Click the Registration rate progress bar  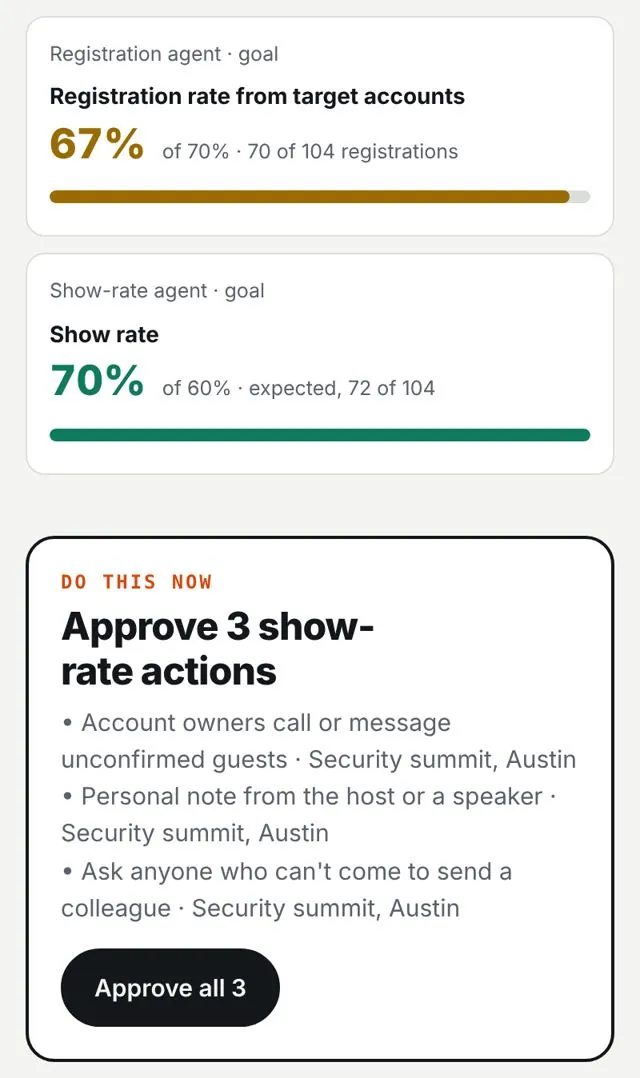(320, 197)
